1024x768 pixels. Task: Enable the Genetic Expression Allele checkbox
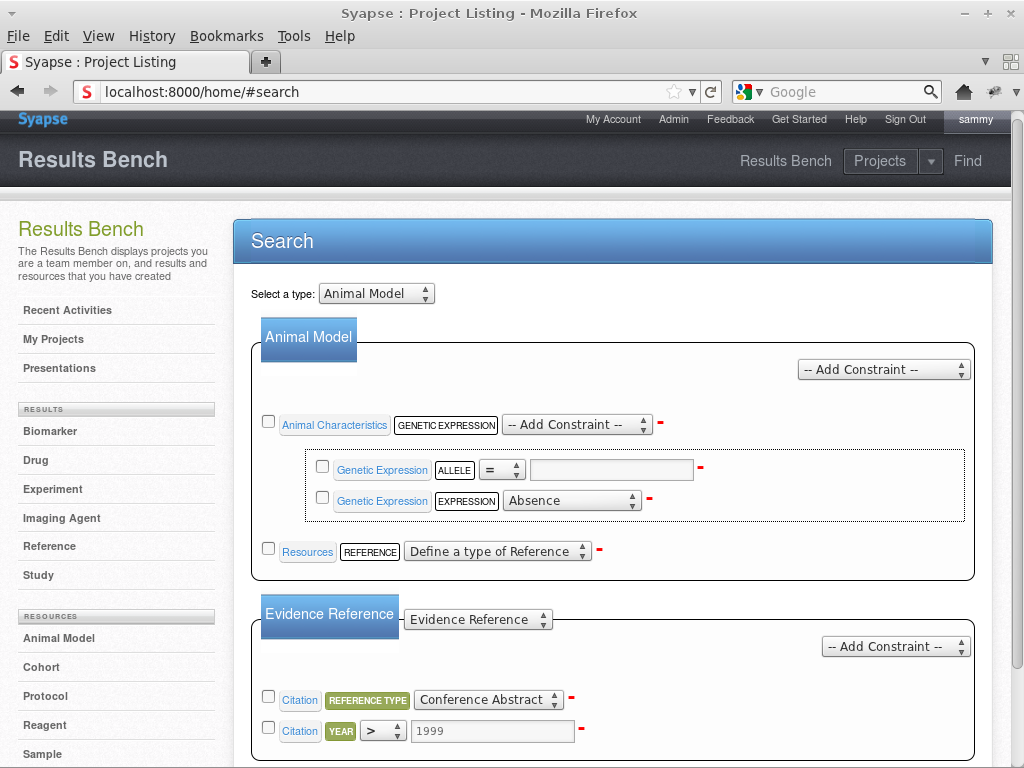point(322,467)
